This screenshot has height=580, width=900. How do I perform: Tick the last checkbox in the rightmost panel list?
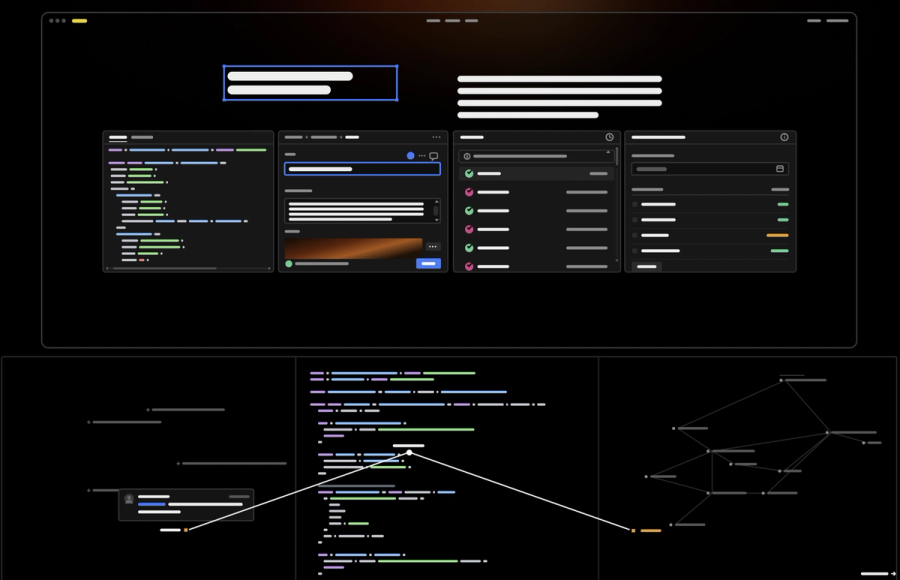635,251
